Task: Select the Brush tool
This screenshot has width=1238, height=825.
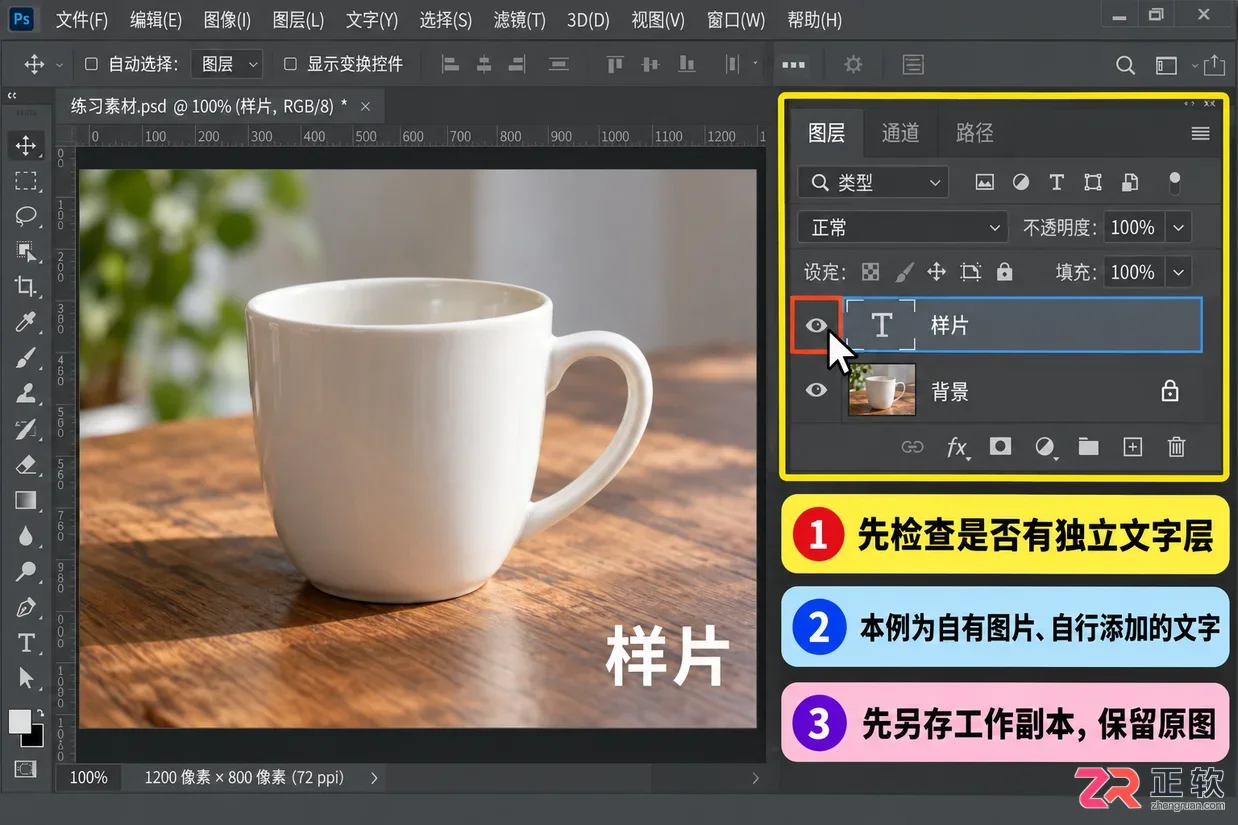Action: pos(26,358)
